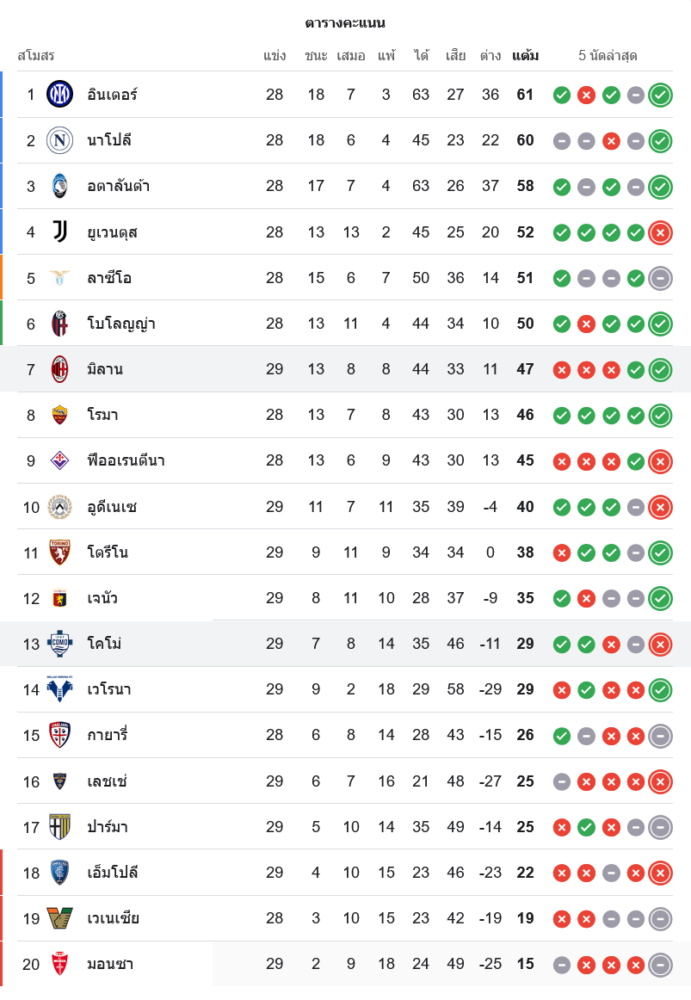Click the Inter club crest
Screen dimensions: 691x1000
60,95
